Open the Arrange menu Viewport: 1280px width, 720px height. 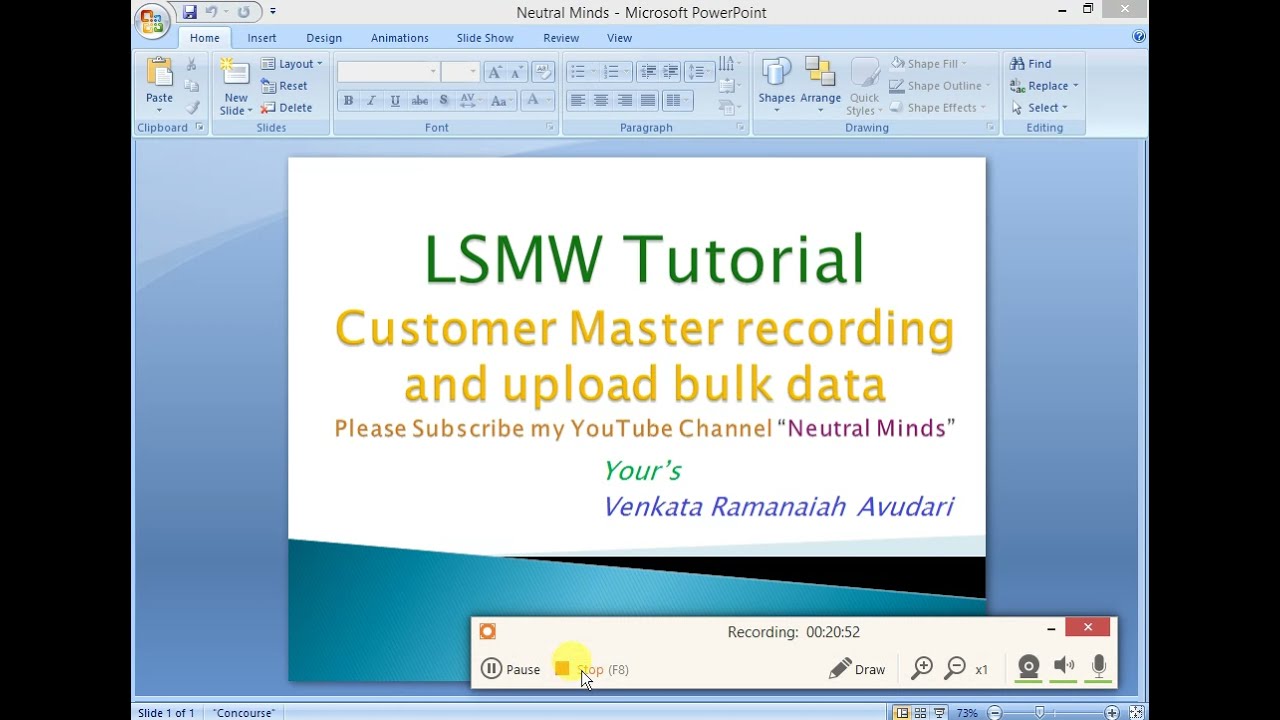820,85
